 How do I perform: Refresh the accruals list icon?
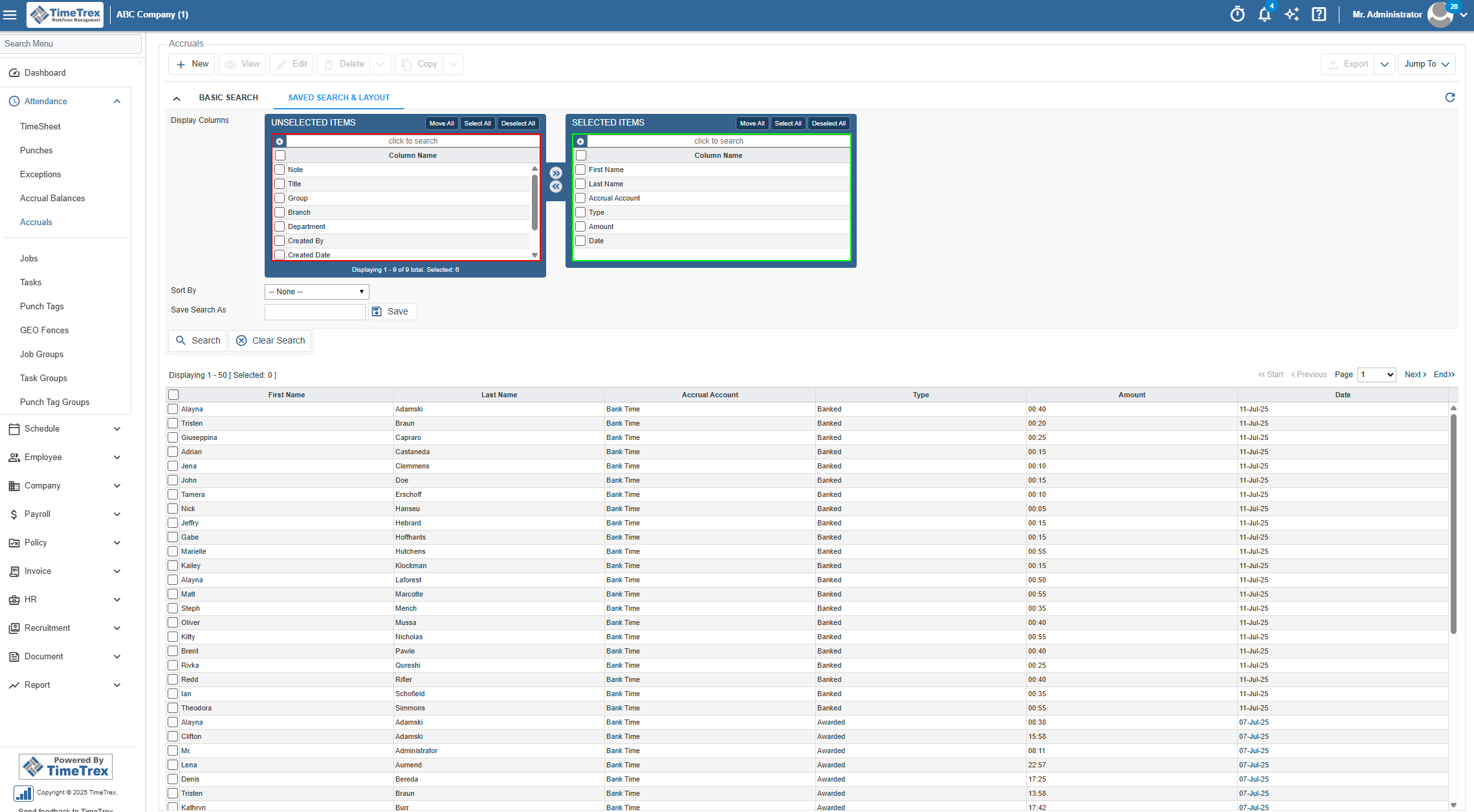pyautogui.click(x=1450, y=97)
